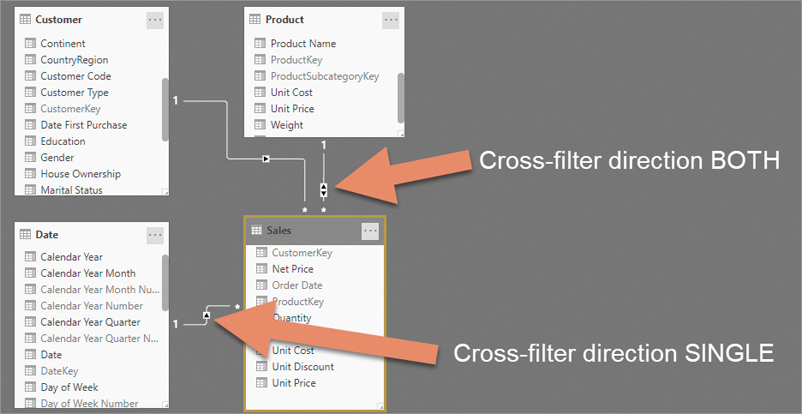This screenshot has height=414, width=802.
Task: Open the Product table ellipsis menu
Action: coord(391,20)
